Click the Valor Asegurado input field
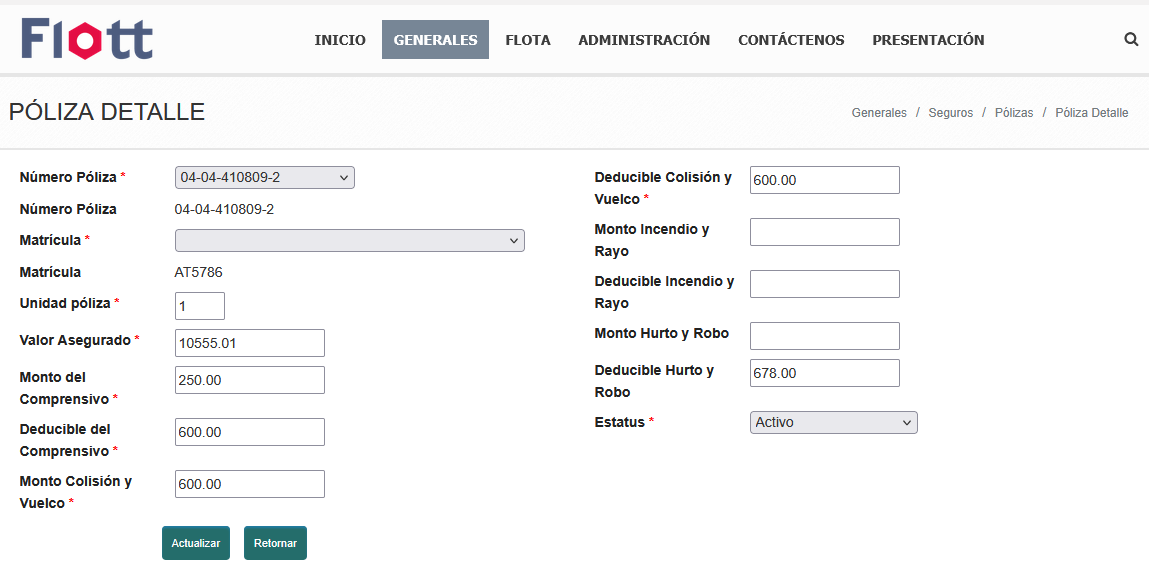Screen dimensions: 1149x581 pyautogui.click(x=249, y=343)
